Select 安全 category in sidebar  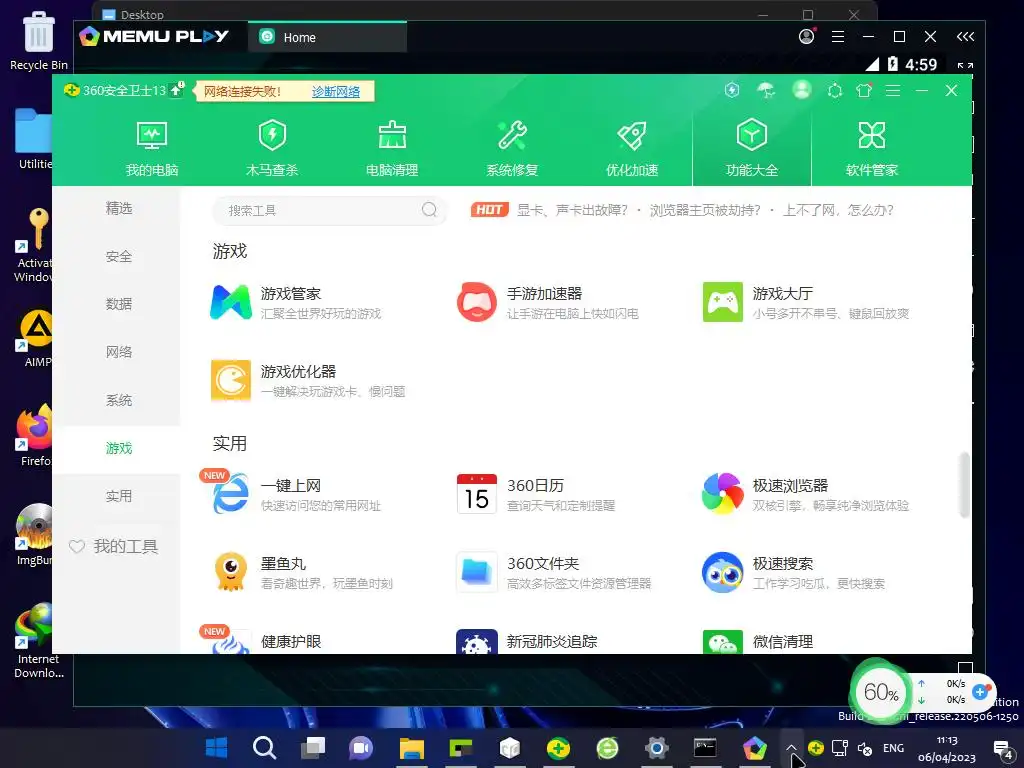pyautogui.click(x=118, y=257)
